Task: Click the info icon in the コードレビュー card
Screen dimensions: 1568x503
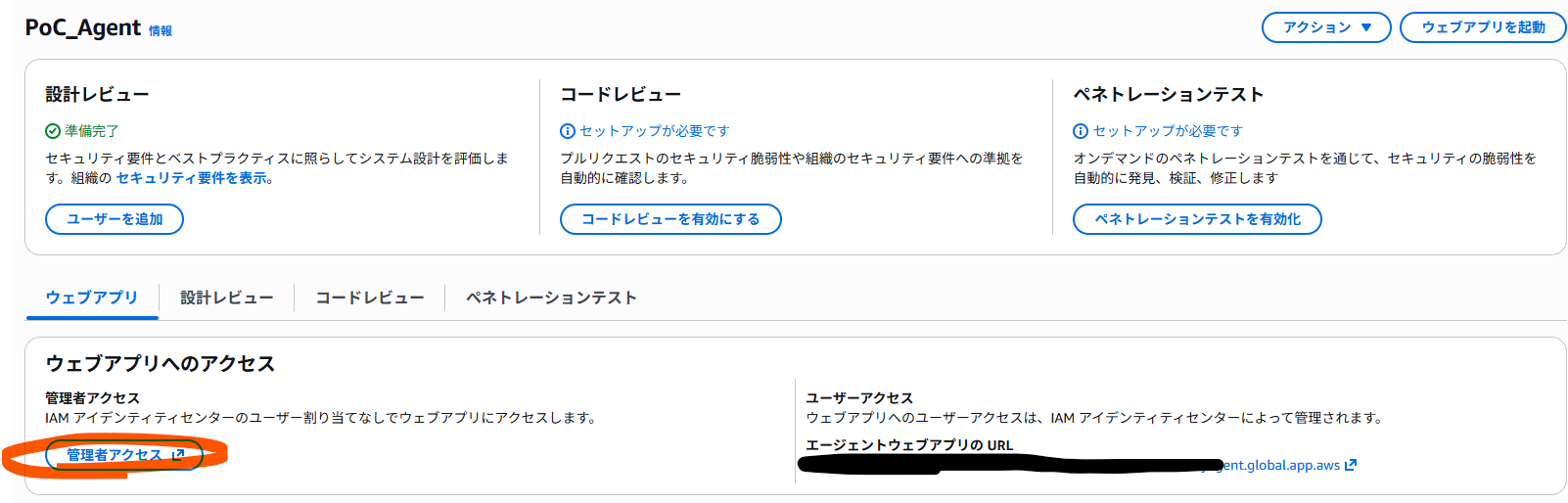Action: pyautogui.click(x=568, y=131)
